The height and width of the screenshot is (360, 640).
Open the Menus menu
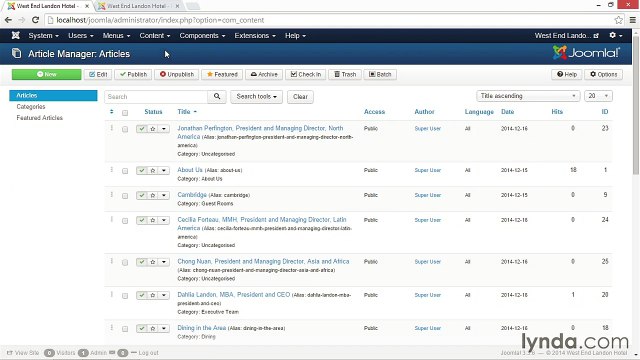pos(116,36)
